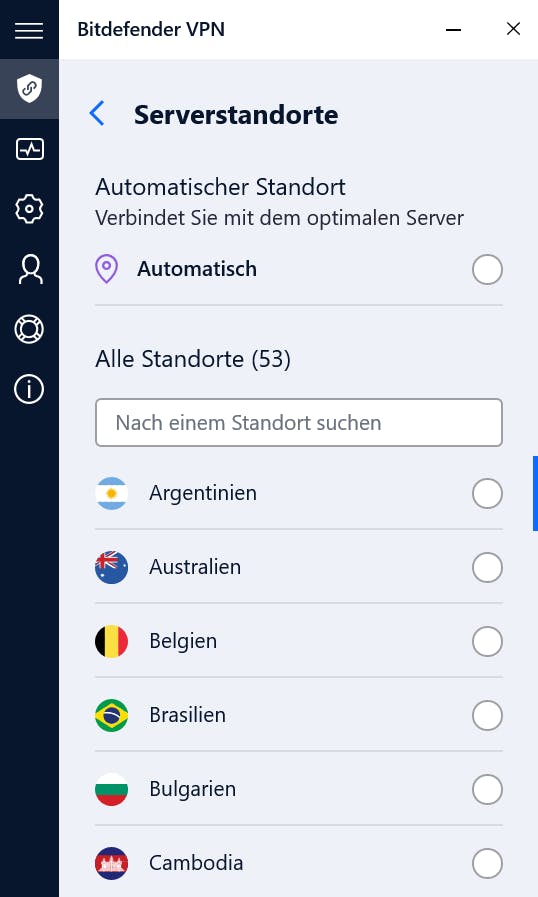
Task: Open the hamburger menu icon
Action: click(x=29, y=30)
